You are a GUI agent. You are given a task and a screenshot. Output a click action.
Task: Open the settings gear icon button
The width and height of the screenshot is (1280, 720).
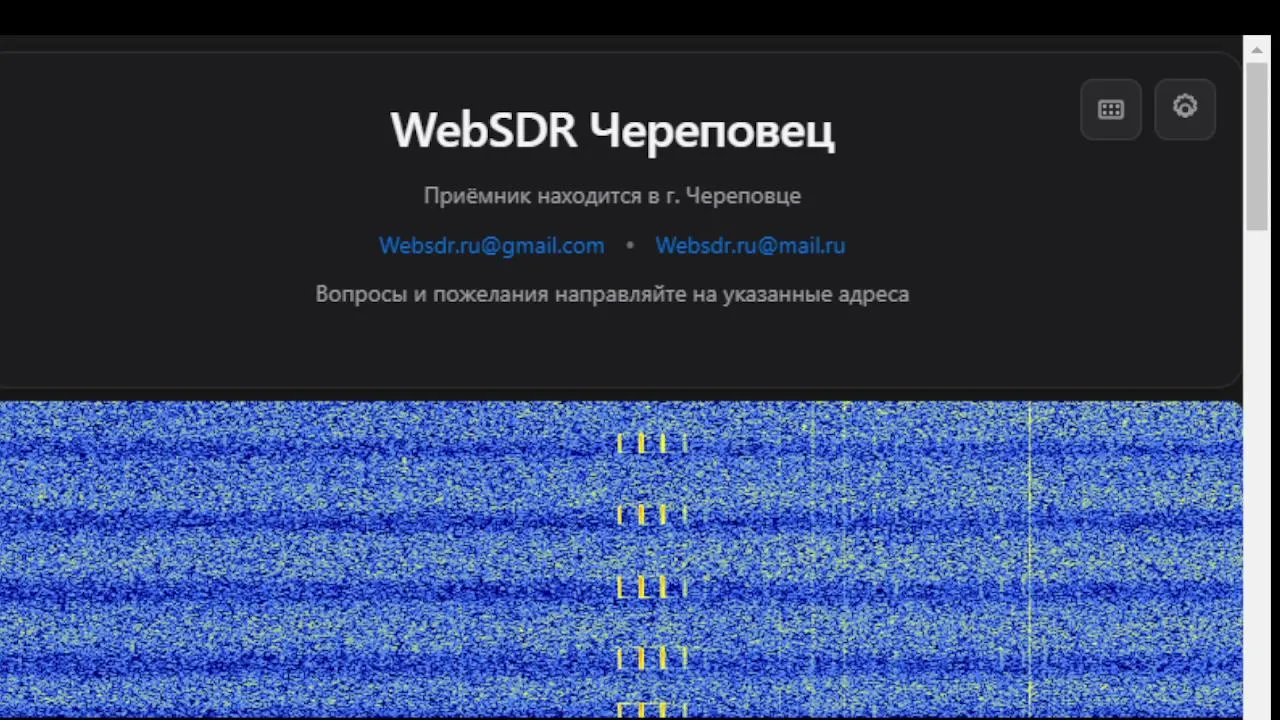coord(1185,108)
